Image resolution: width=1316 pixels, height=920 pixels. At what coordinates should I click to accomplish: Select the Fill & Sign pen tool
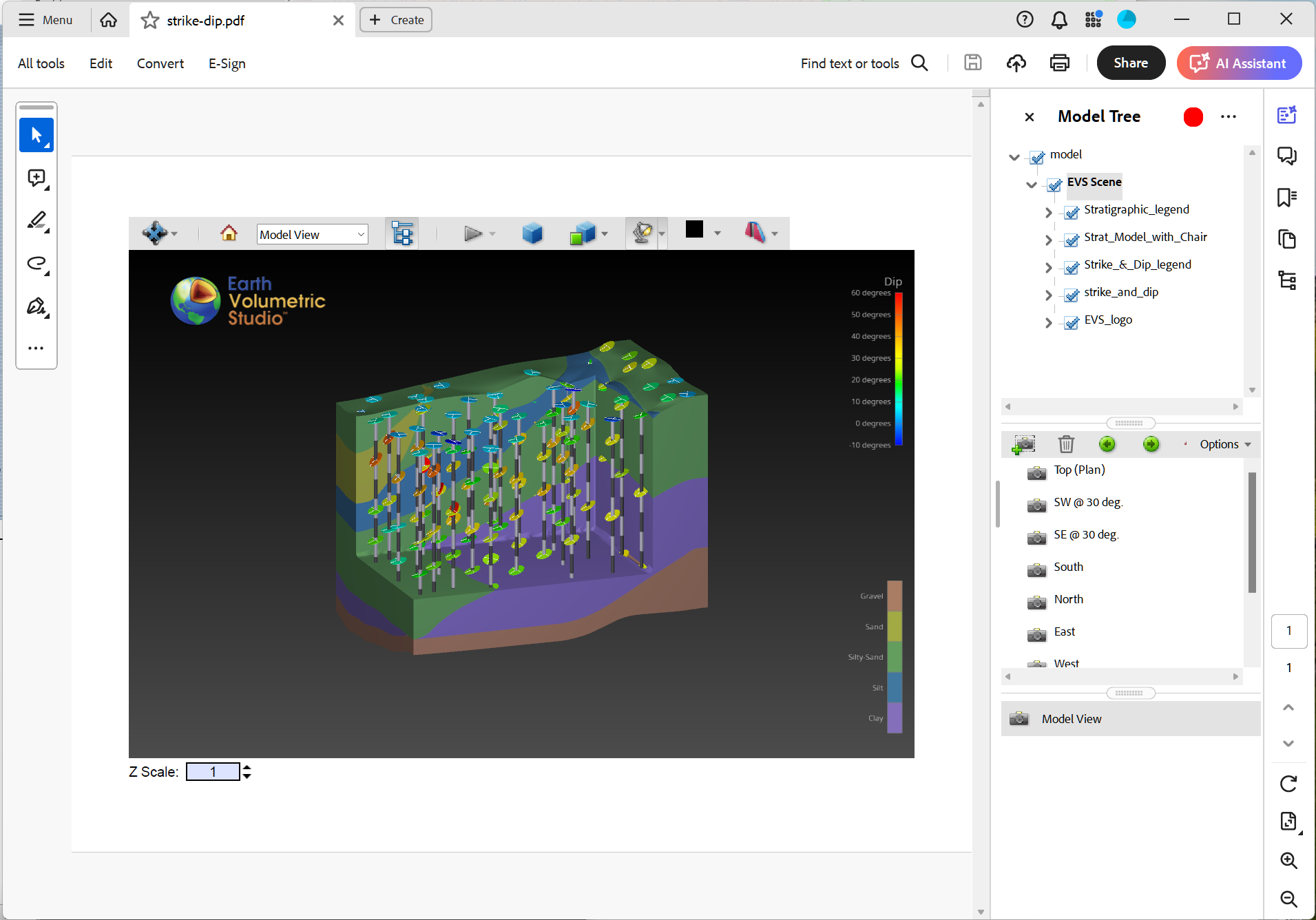36,306
